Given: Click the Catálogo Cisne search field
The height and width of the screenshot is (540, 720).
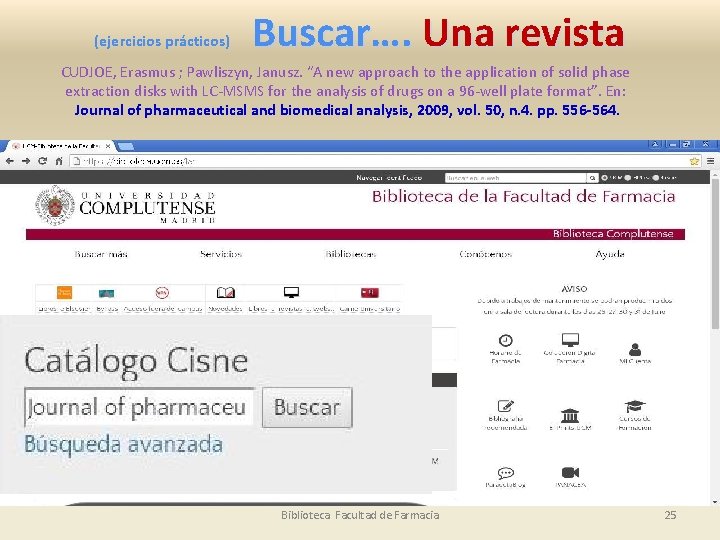Looking at the screenshot, I should tap(139, 407).
